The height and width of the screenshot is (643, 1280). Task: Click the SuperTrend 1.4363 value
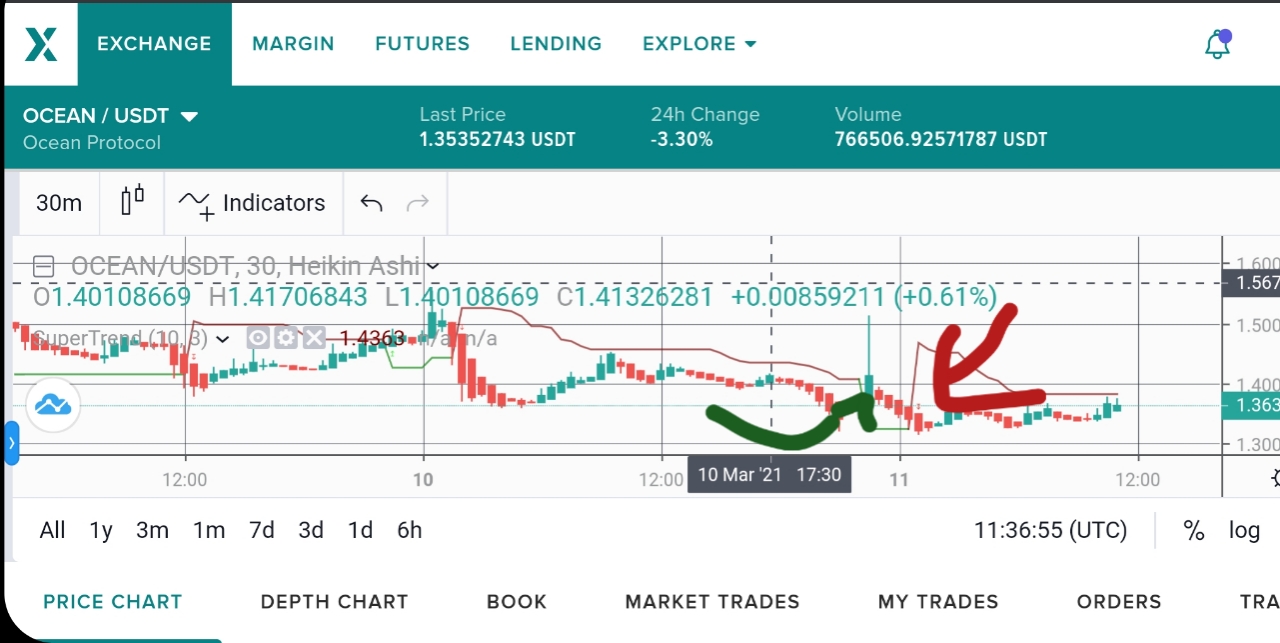point(372,339)
